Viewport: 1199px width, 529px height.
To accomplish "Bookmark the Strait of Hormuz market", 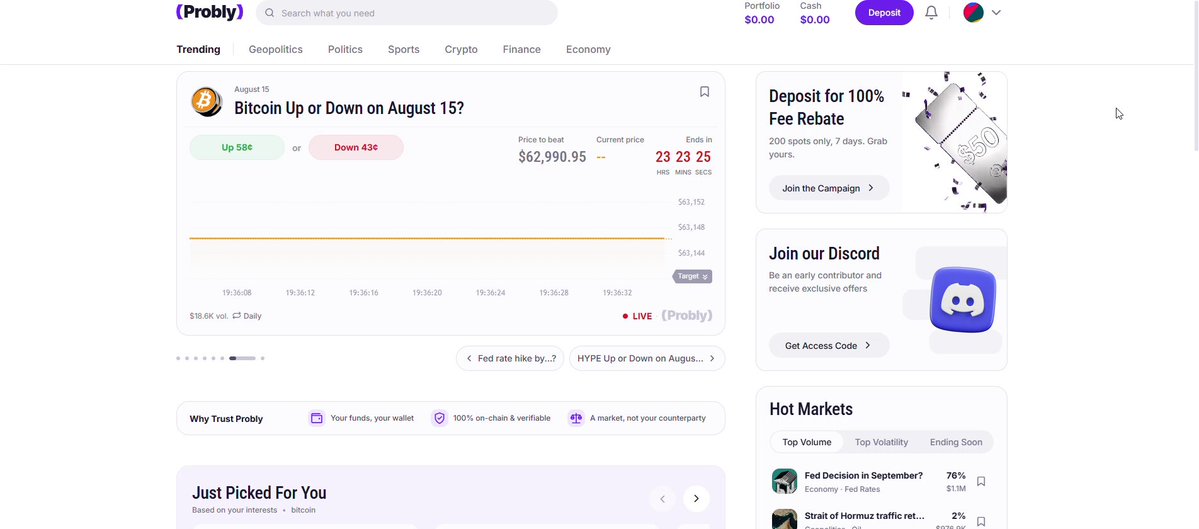I will click(981, 521).
